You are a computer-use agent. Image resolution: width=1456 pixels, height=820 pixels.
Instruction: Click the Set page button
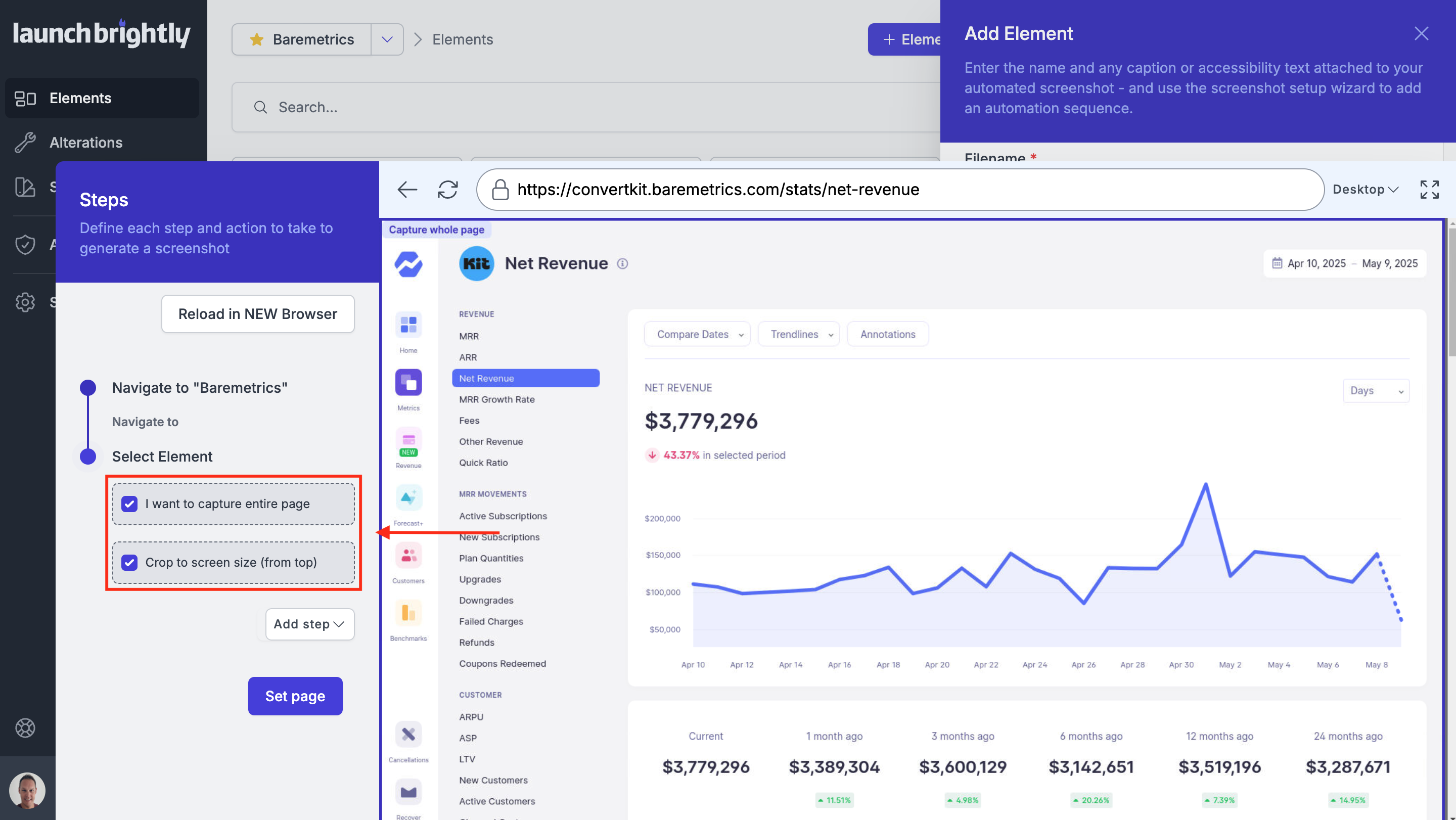click(x=295, y=696)
